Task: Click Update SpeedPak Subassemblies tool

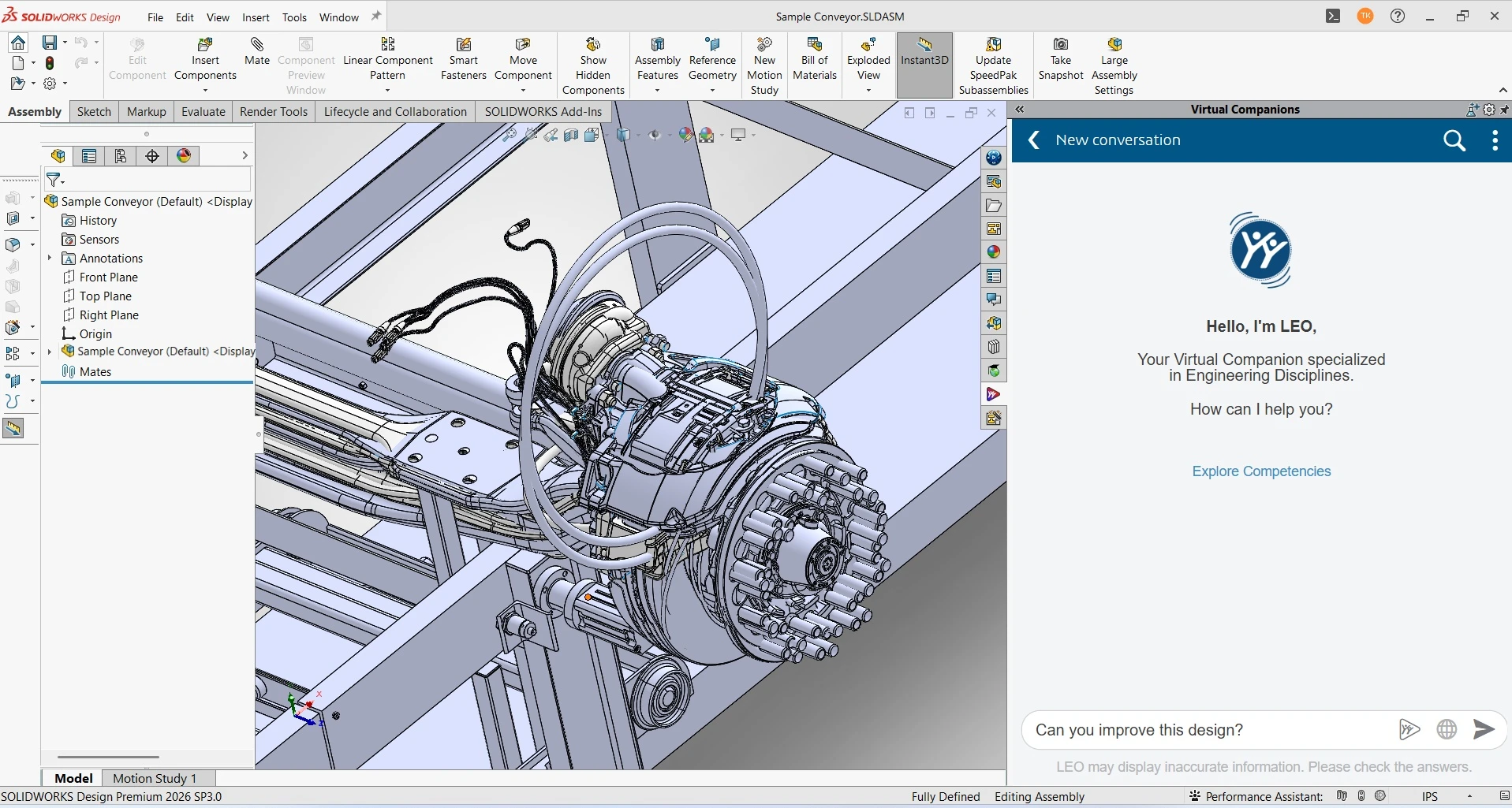Action: (x=994, y=66)
